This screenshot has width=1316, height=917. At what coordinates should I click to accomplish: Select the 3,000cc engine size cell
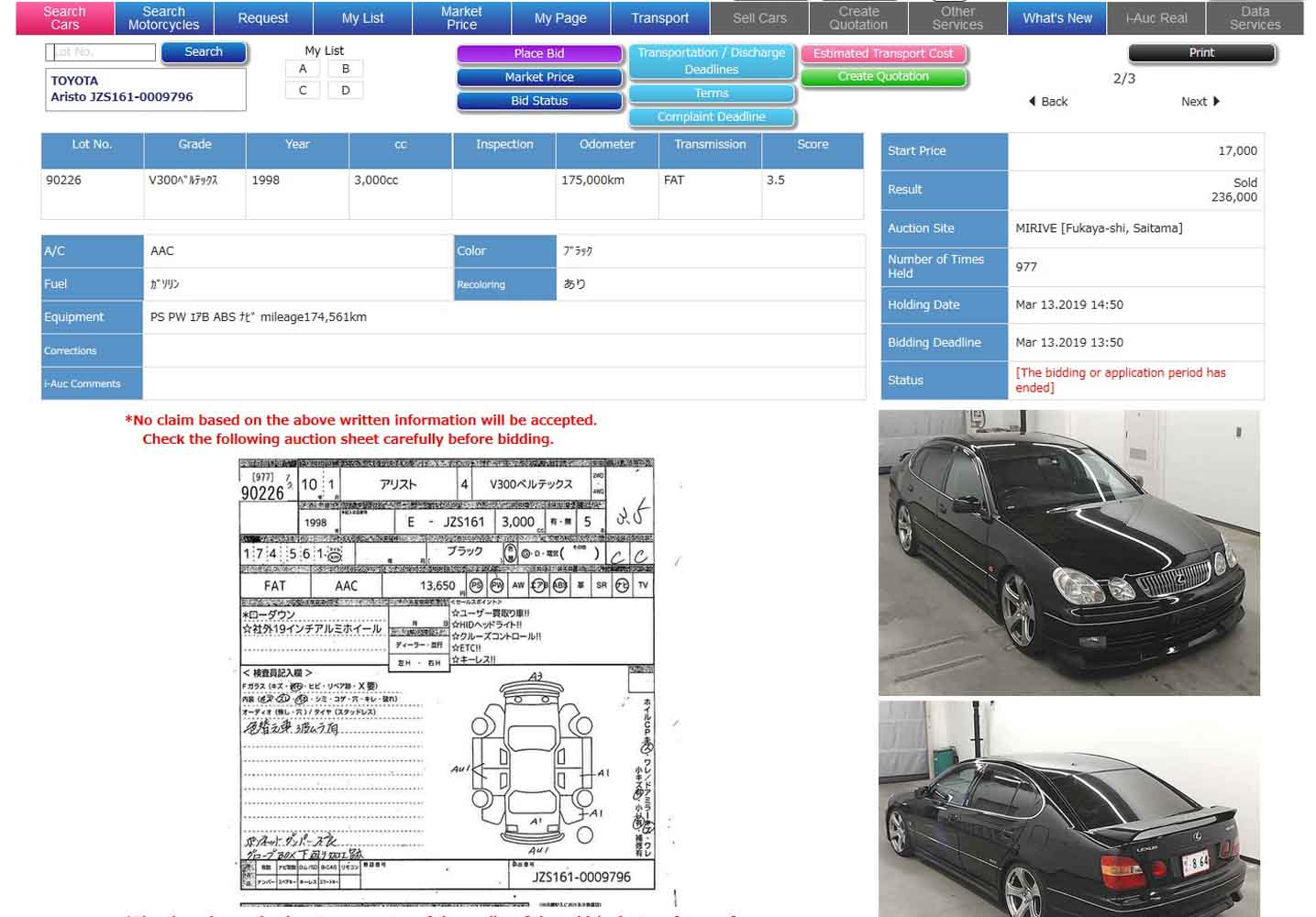pos(400,193)
